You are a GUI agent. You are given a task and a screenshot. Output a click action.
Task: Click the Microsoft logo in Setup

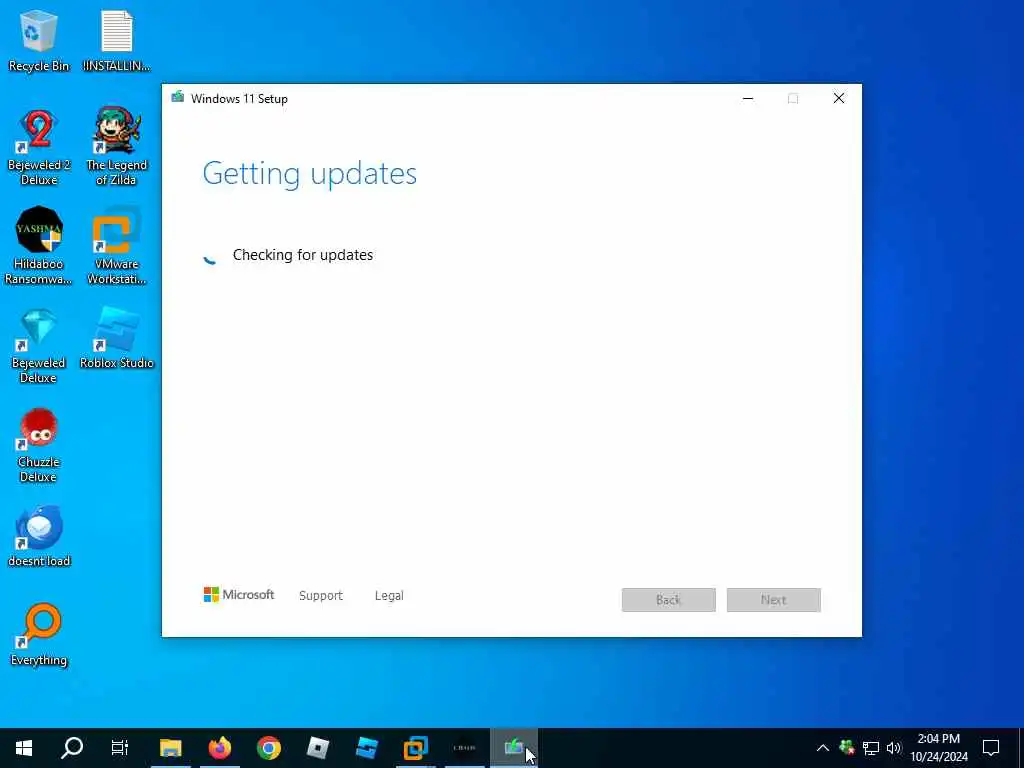coord(239,594)
